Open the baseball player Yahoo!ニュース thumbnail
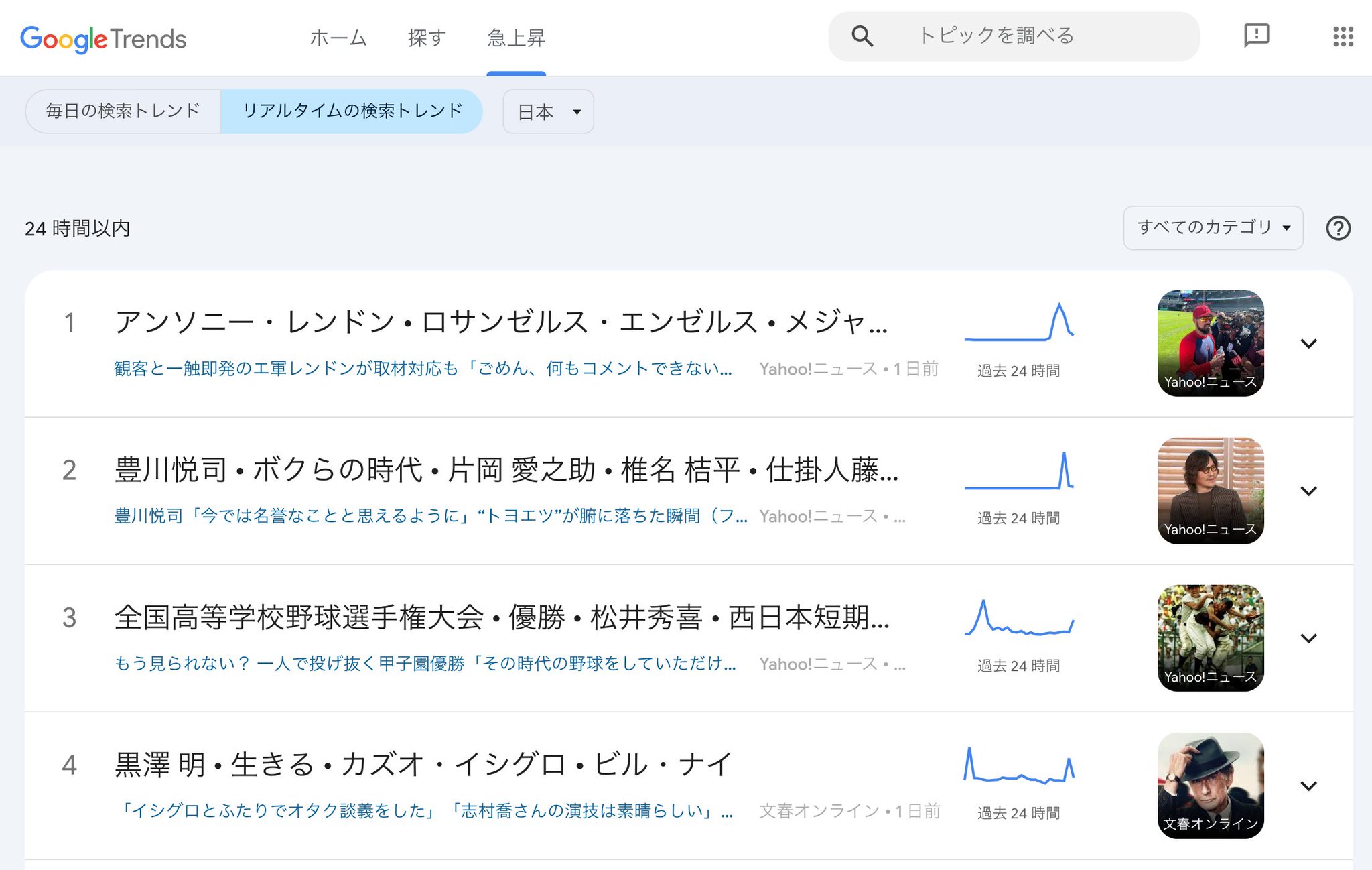The height and width of the screenshot is (870, 1372). 1211,343
